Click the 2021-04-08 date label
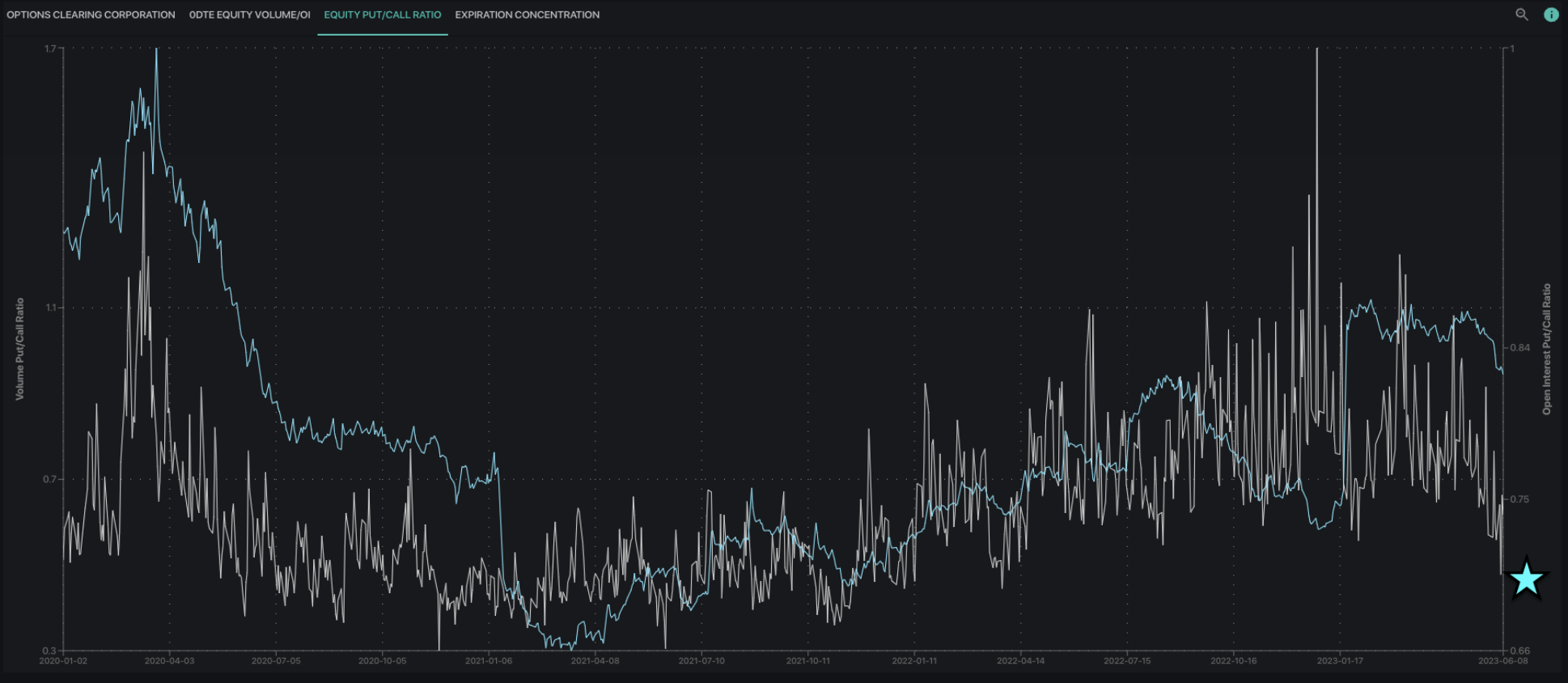 (595, 661)
